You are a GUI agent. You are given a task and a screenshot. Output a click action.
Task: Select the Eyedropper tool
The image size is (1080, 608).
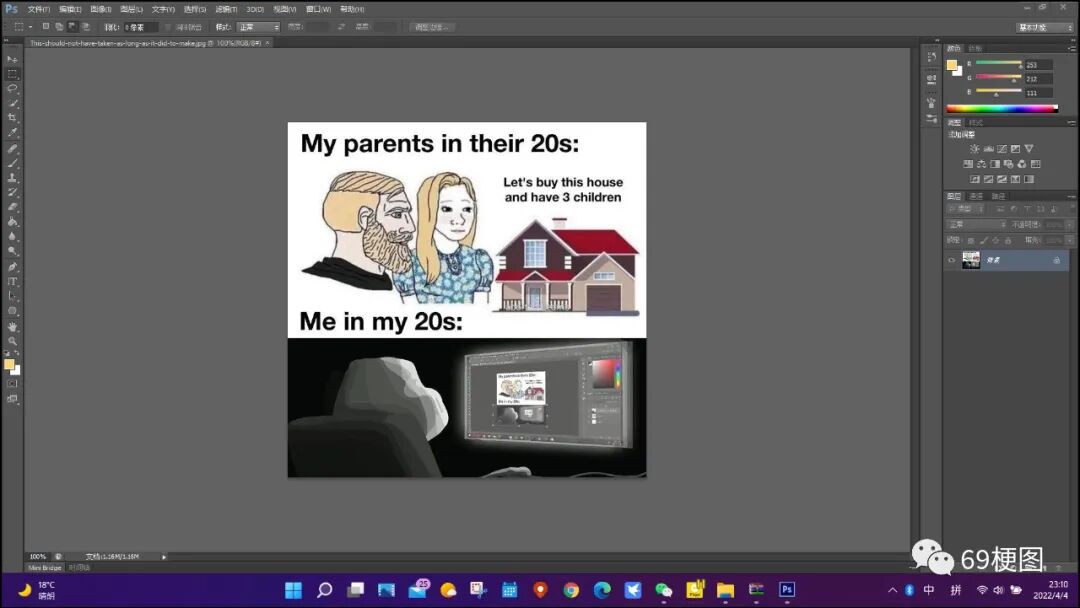click(12, 133)
